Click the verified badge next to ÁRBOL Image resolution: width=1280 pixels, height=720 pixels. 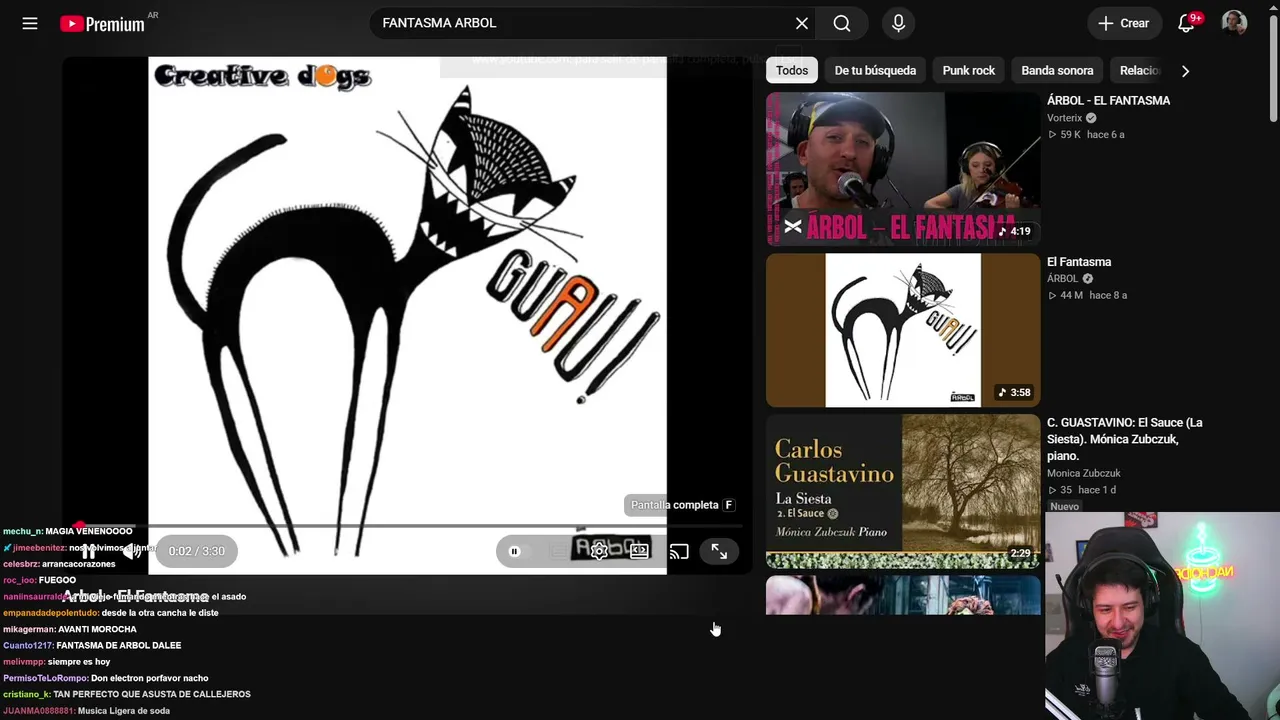tap(1087, 279)
